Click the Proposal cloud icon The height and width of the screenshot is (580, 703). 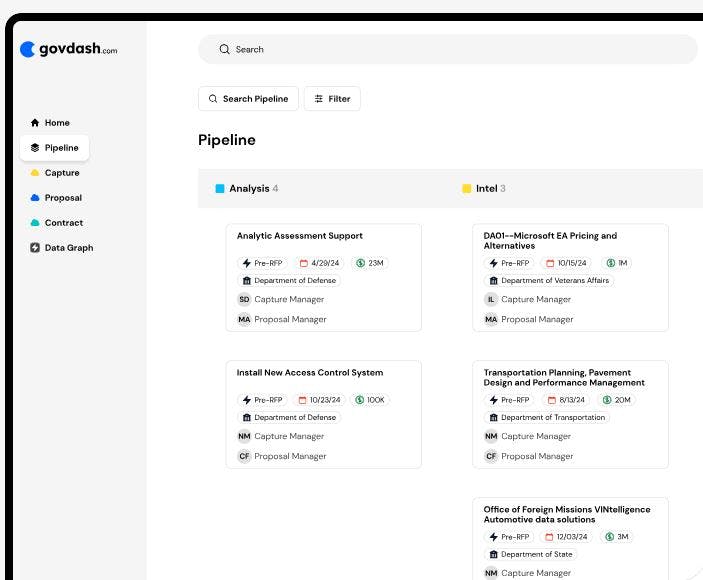coord(35,198)
